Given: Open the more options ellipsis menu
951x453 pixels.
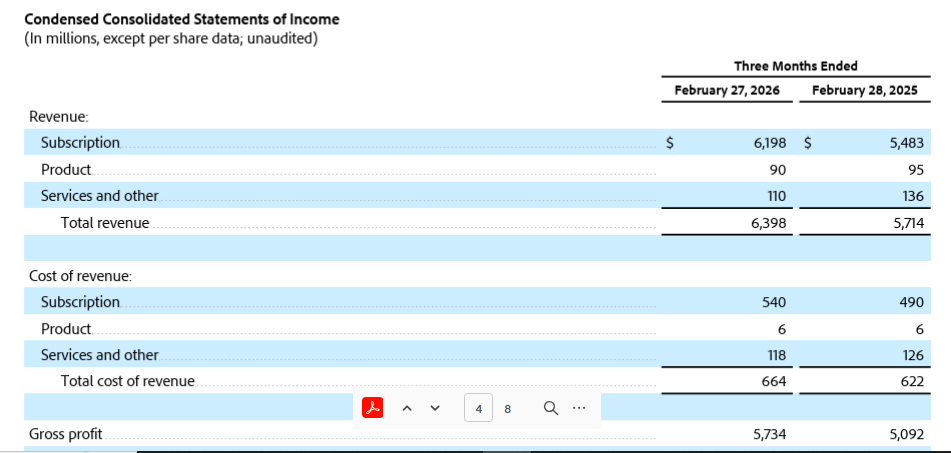Looking at the screenshot, I should (579, 408).
